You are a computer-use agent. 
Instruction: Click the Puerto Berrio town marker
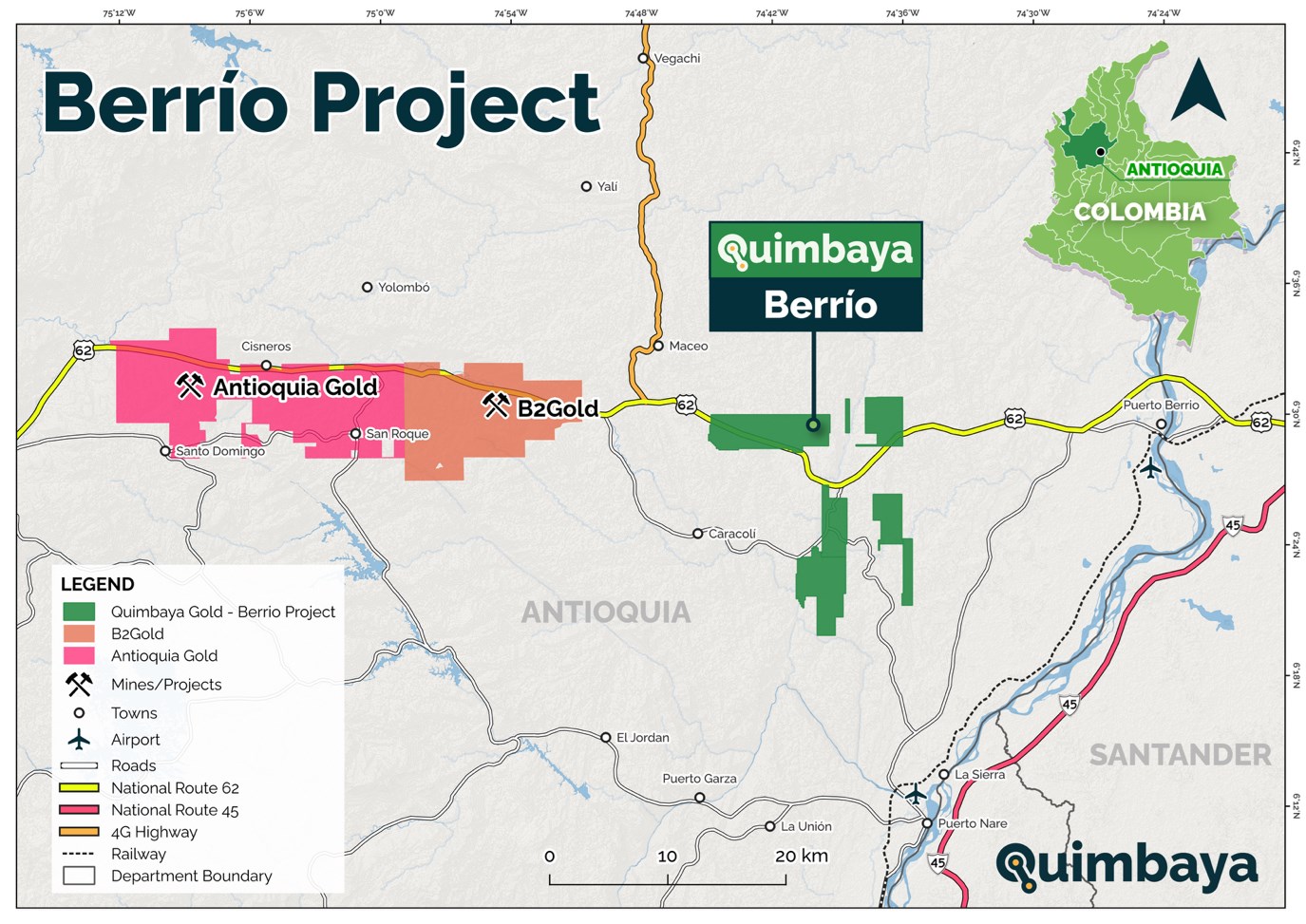point(1161,424)
